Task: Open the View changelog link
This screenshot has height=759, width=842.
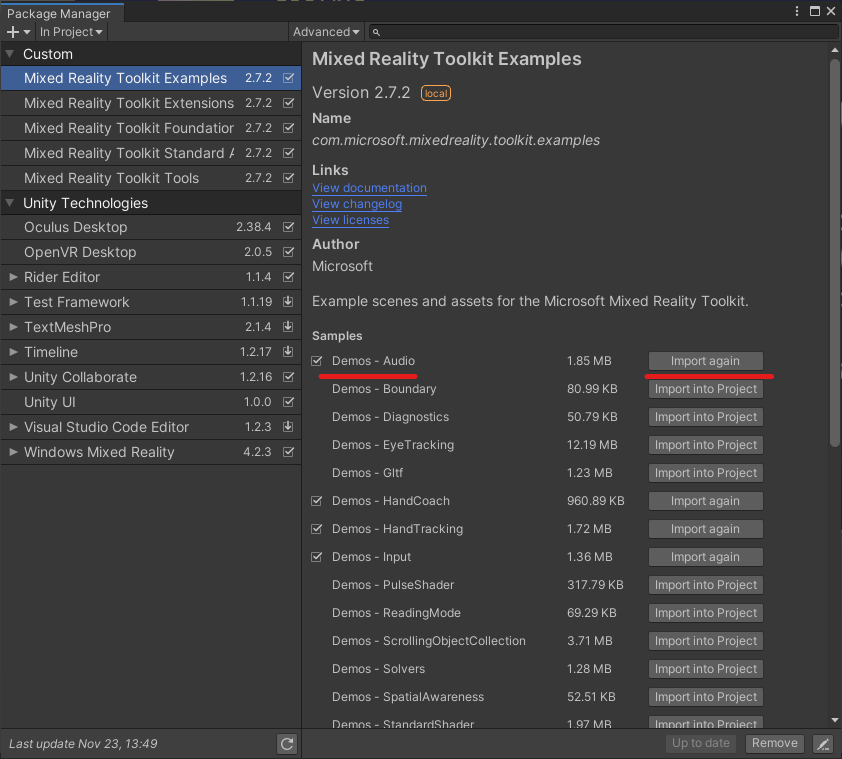Action: point(357,204)
